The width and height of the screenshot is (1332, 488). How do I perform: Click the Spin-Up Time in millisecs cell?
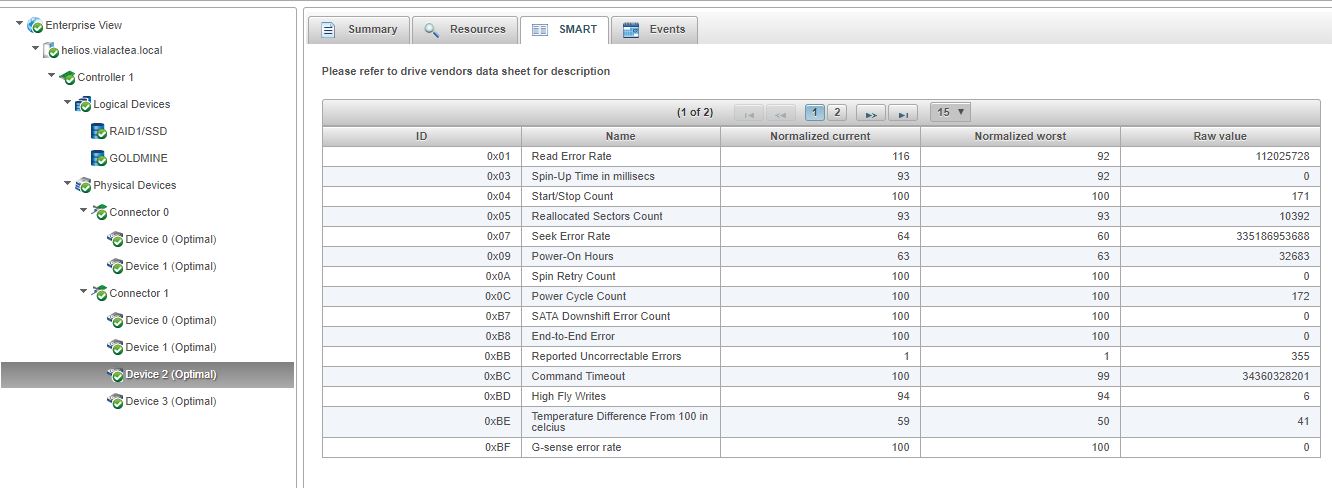pos(621,176)
